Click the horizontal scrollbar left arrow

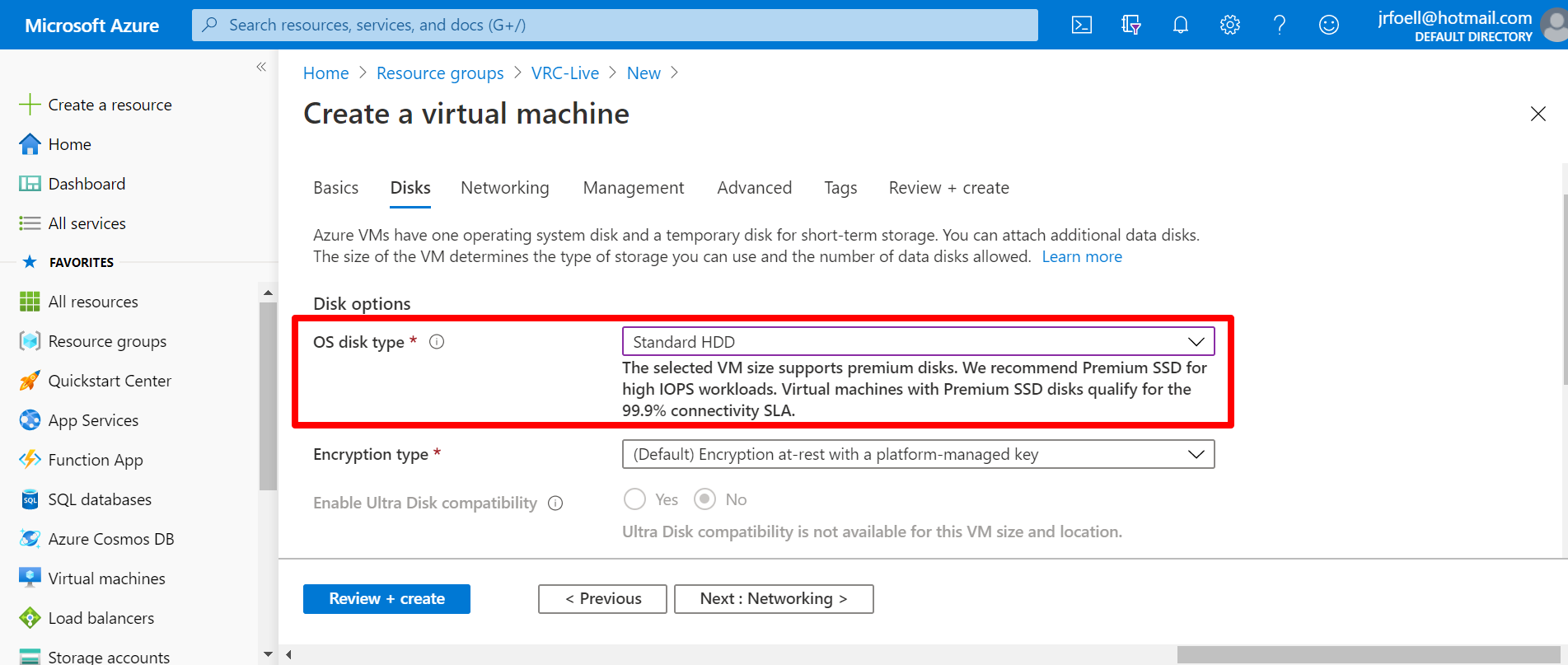[x=288, y=654]
